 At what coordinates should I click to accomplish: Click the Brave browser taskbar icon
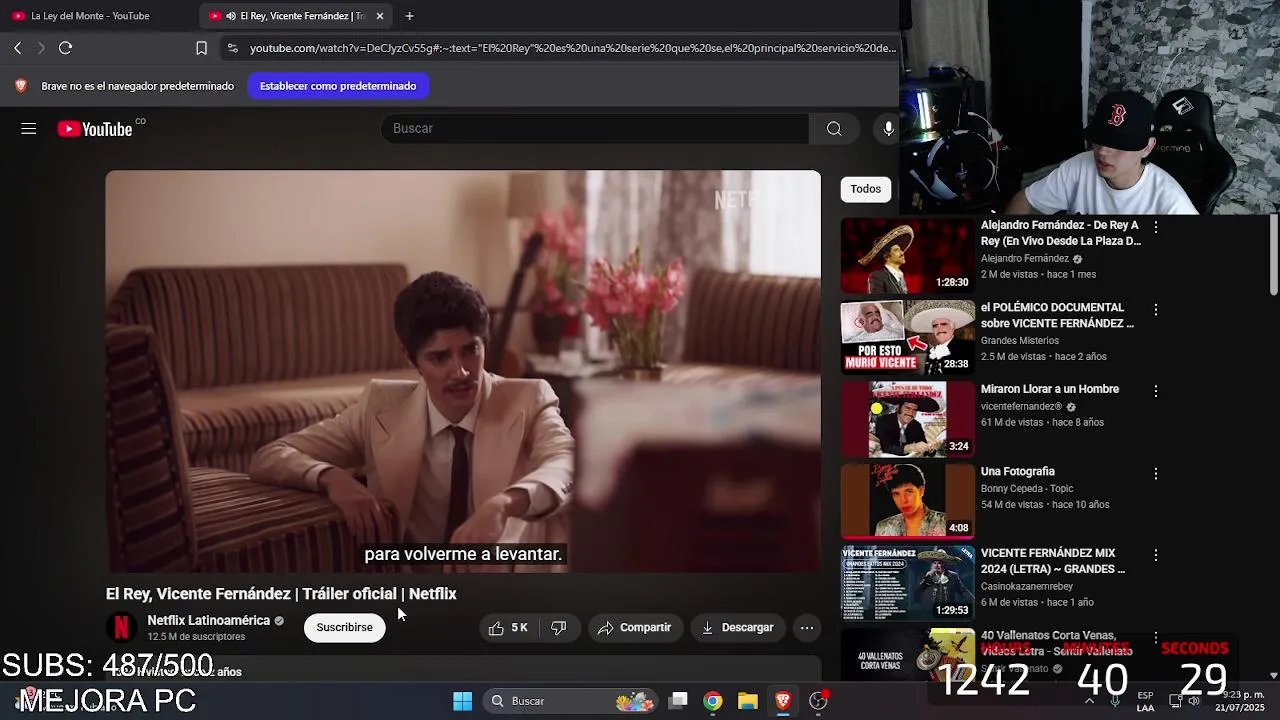pyautogui.click(x=783, y=701)
